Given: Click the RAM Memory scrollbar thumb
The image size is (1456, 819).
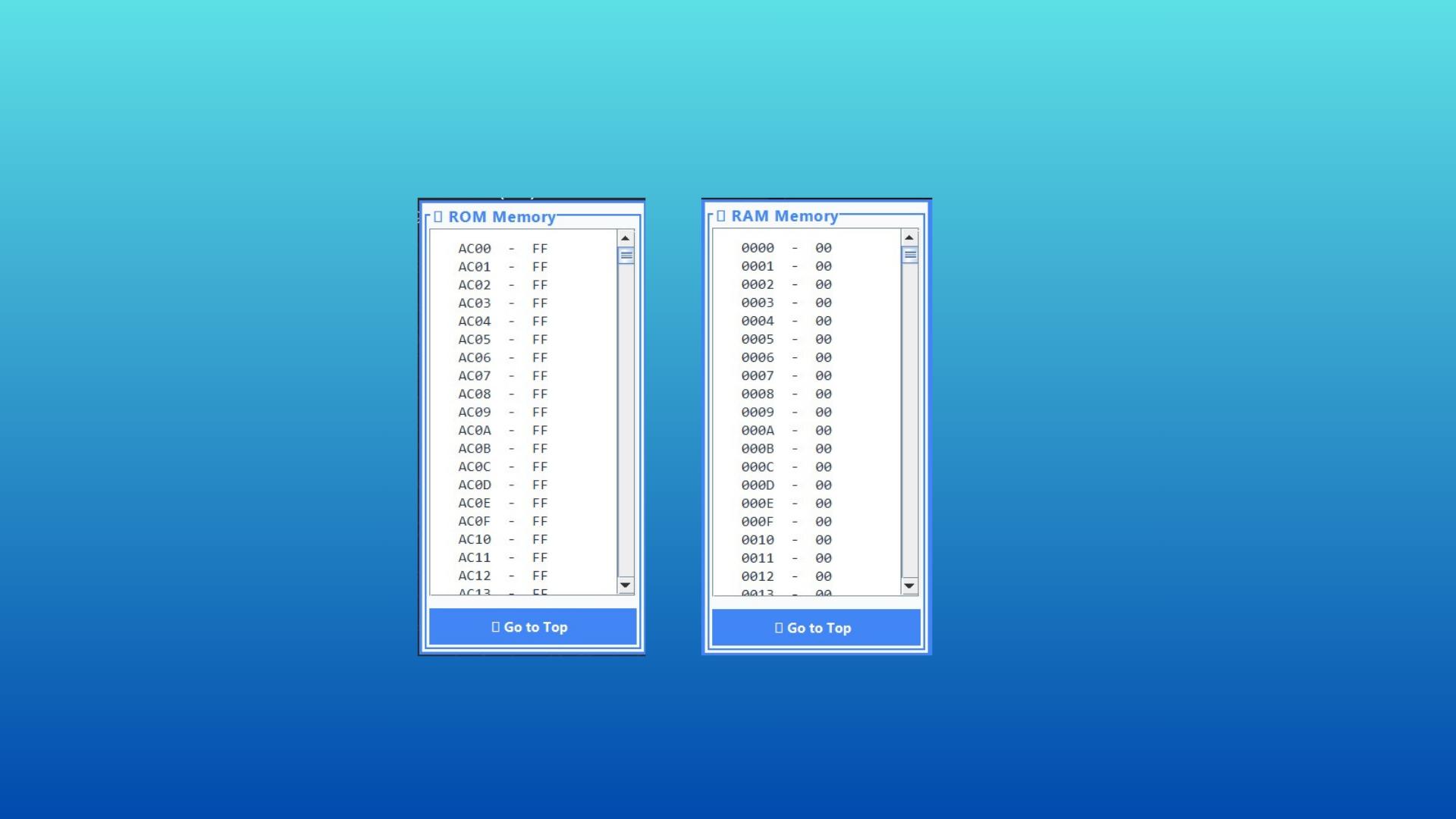Looking at the screenshot, I should point(909,256).
